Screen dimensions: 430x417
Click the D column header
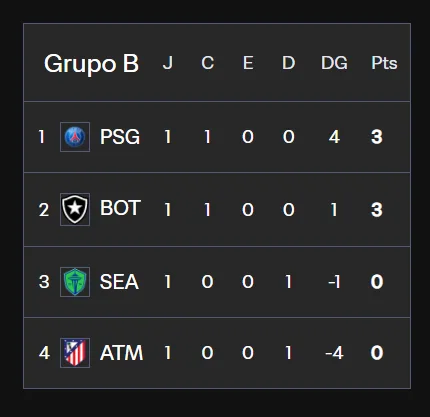tap(288, 63)
